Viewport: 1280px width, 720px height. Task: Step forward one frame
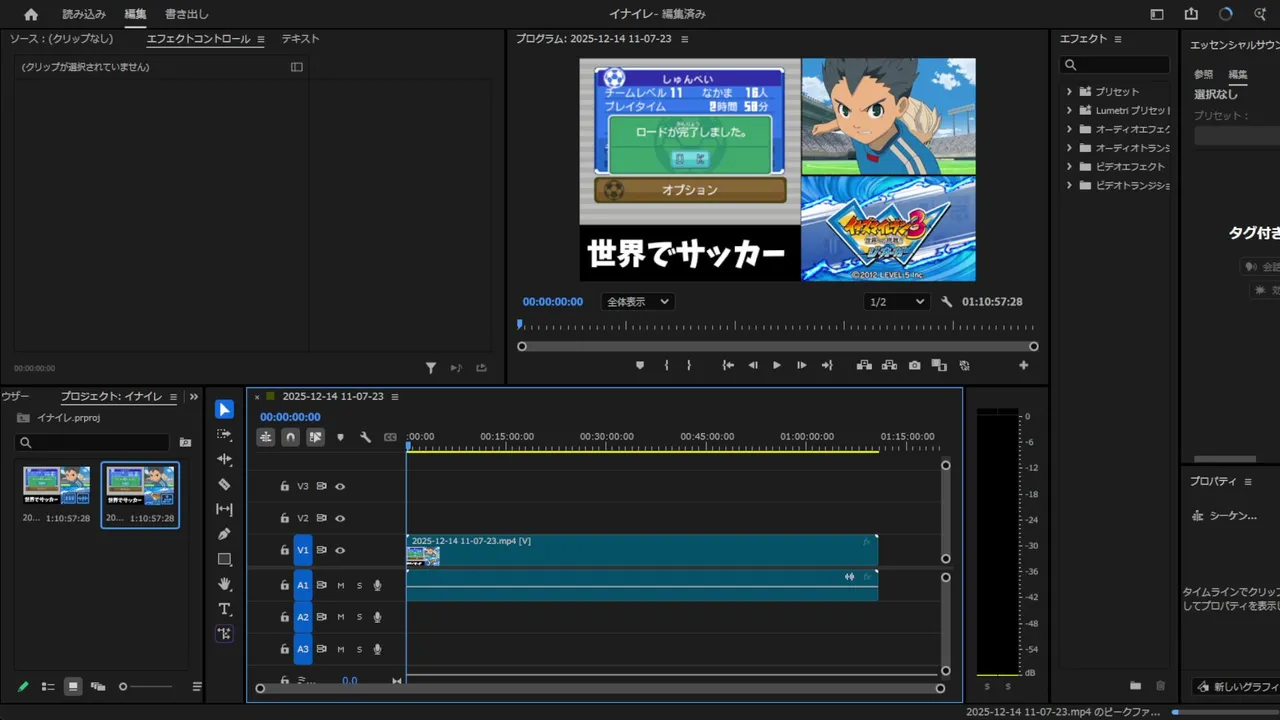[801, 366]
